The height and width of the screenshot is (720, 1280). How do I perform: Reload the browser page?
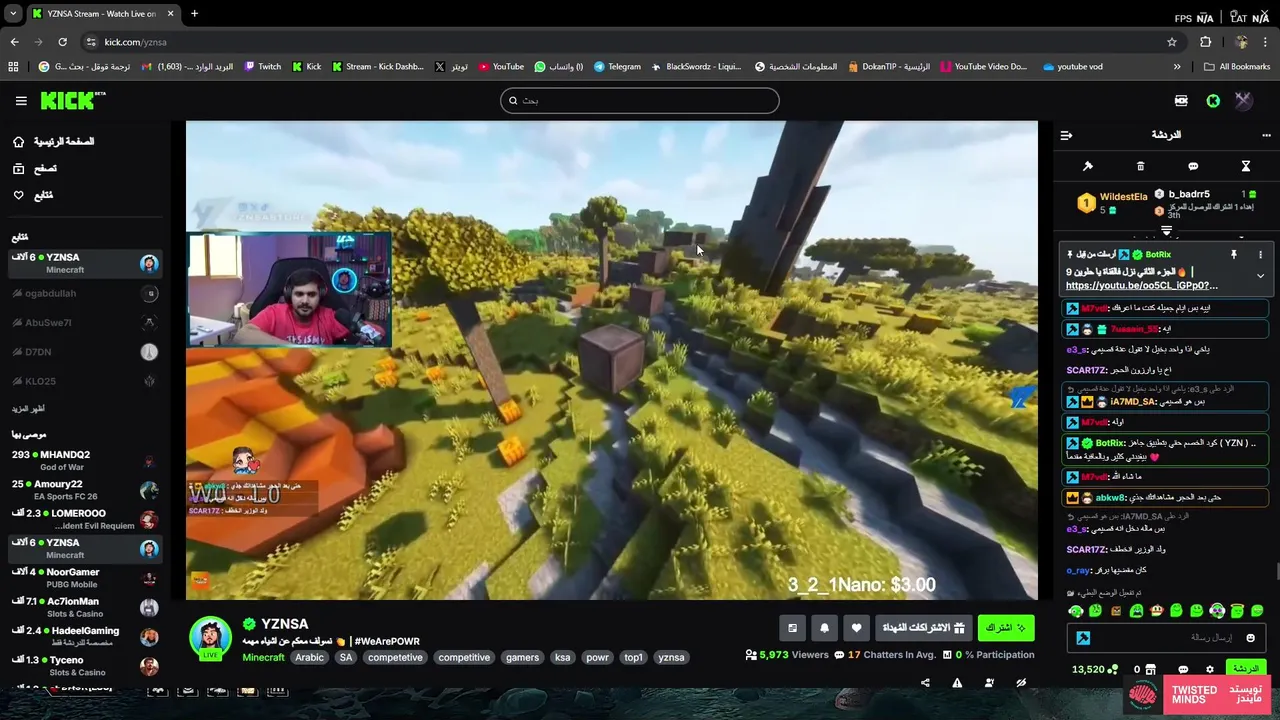[62, 42]
